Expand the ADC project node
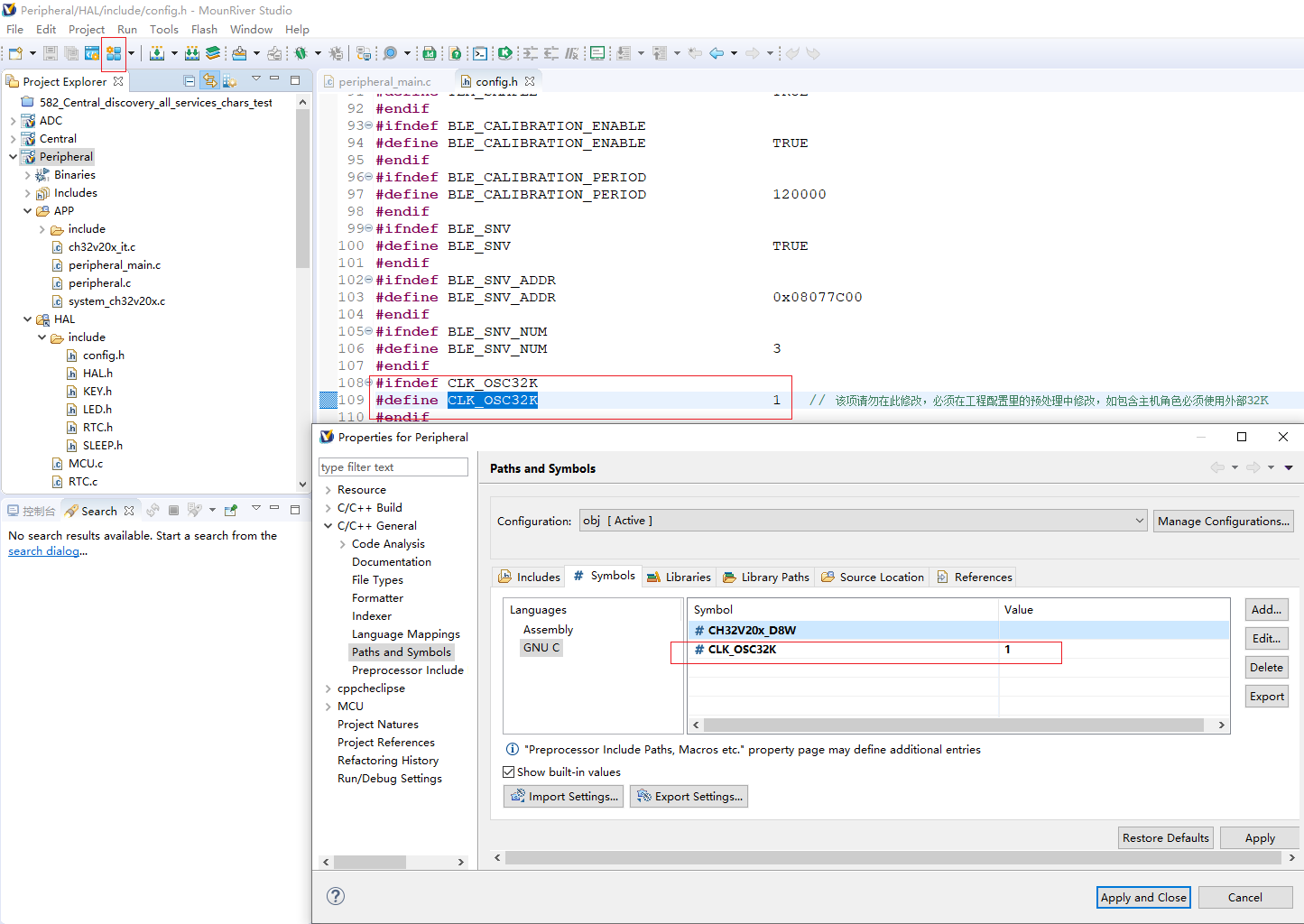The image size is (1304, 924). pos(13,121)
